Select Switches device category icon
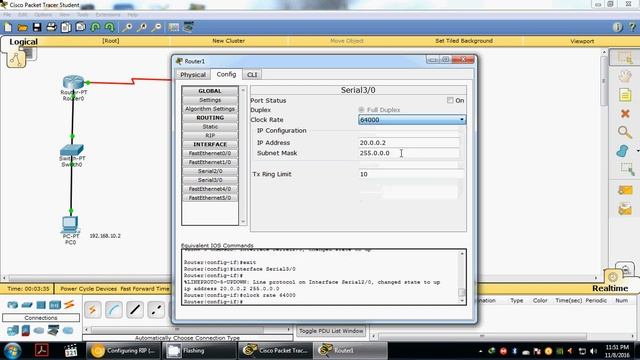 27,305
